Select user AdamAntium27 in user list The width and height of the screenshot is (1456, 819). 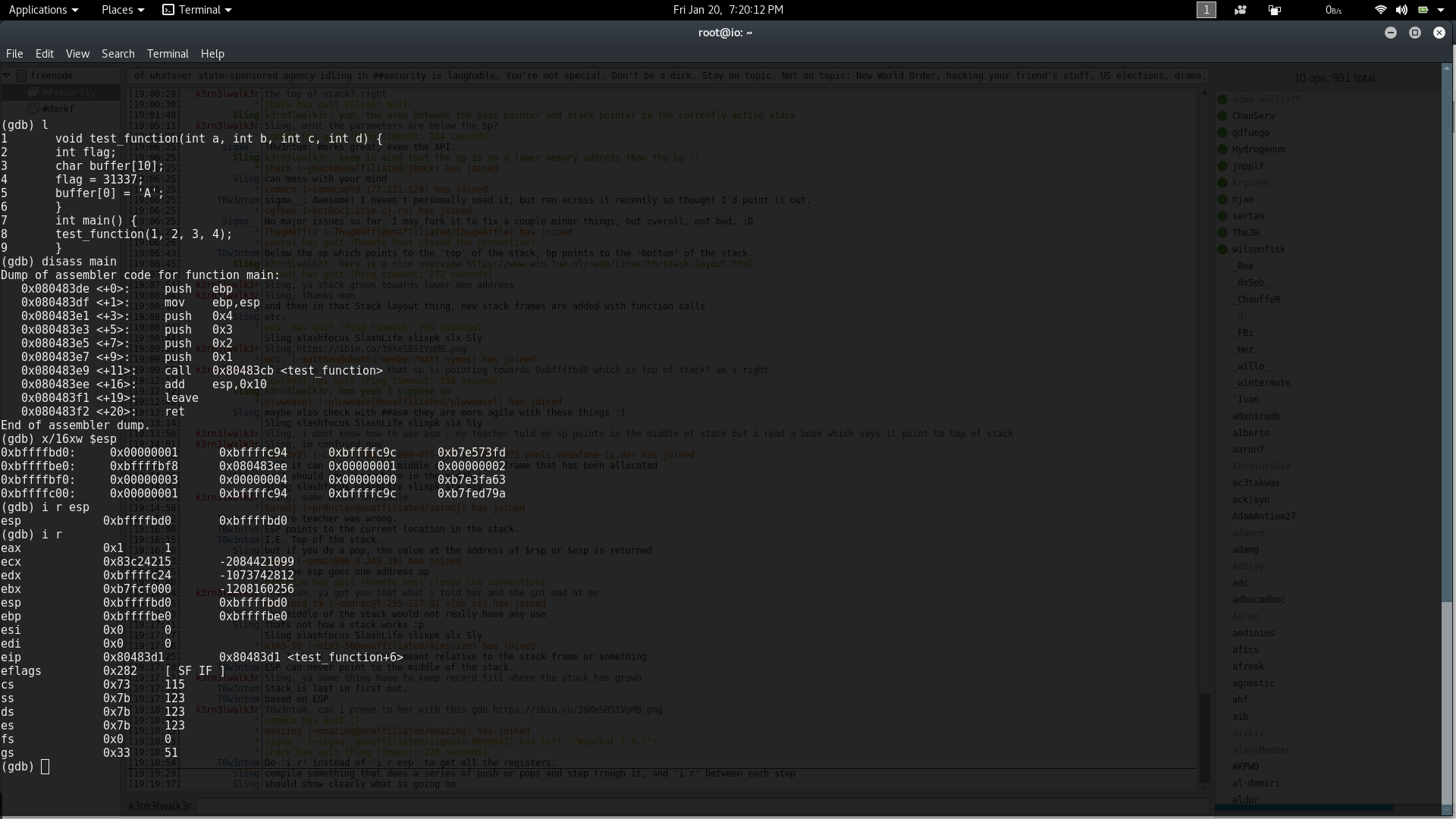point(1263,516)
